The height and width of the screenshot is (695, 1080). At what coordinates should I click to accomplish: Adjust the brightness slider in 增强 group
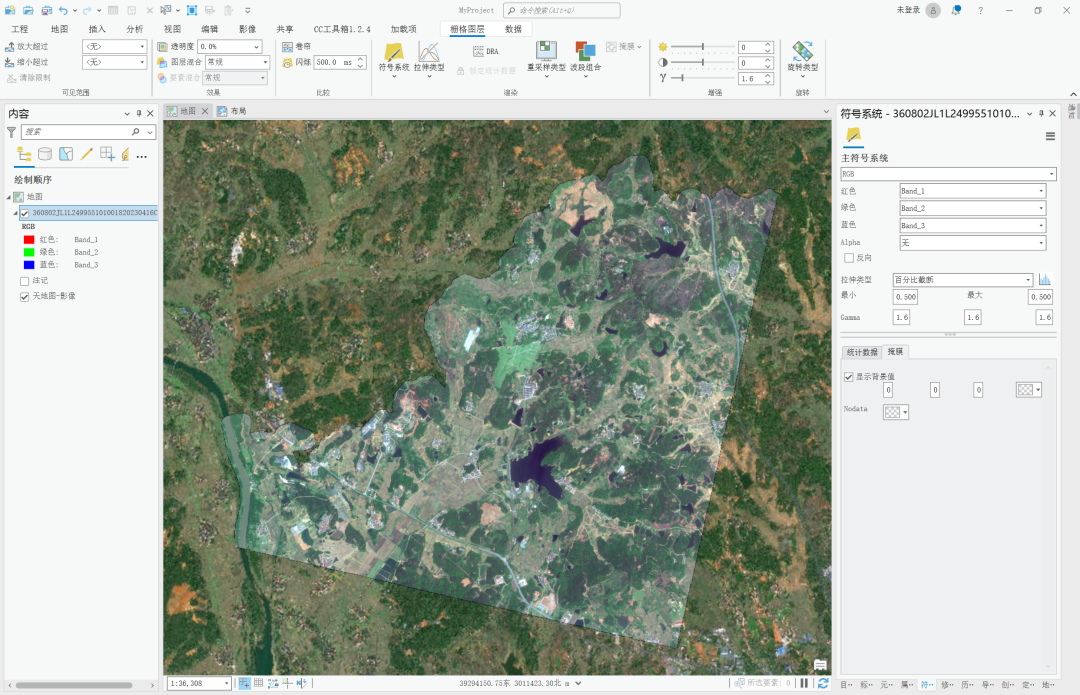[x=703, y=47]
